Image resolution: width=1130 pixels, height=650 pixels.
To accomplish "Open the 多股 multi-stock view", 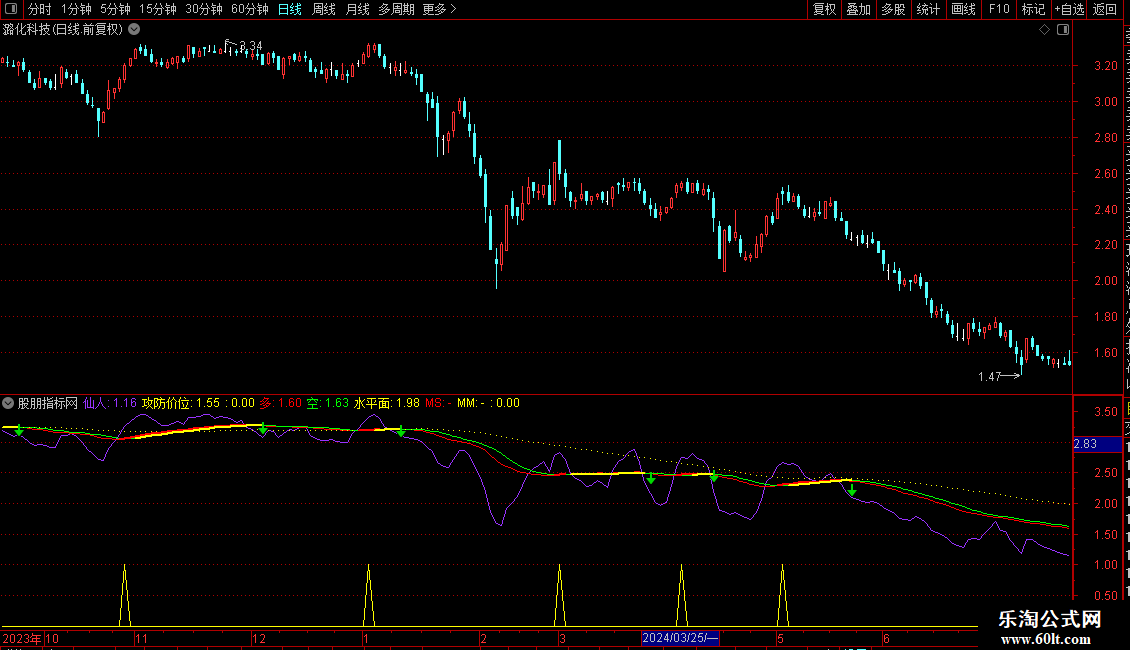I will pos(893,9).
